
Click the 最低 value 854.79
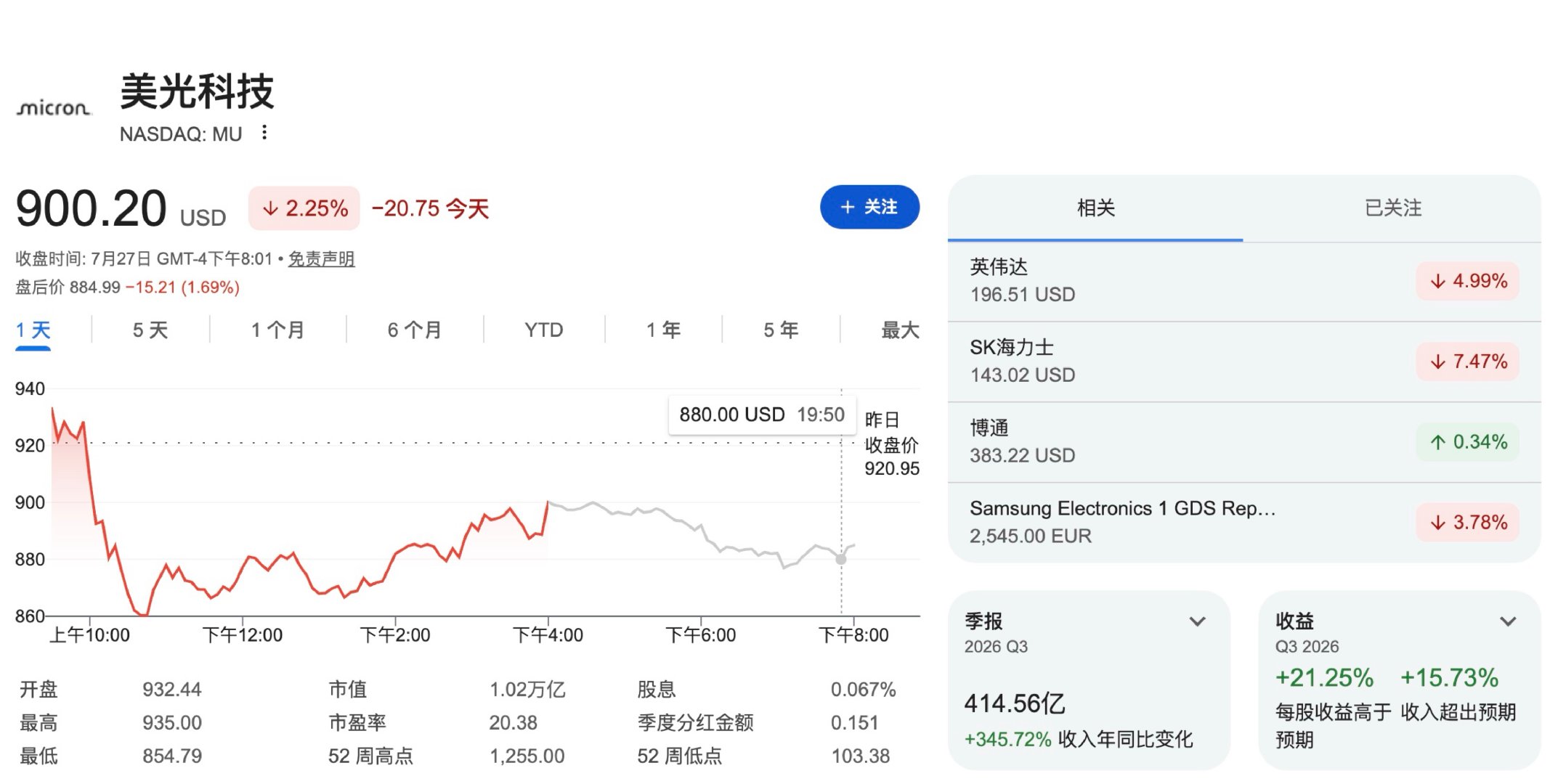pyautogui.click(x=172, y=756)
